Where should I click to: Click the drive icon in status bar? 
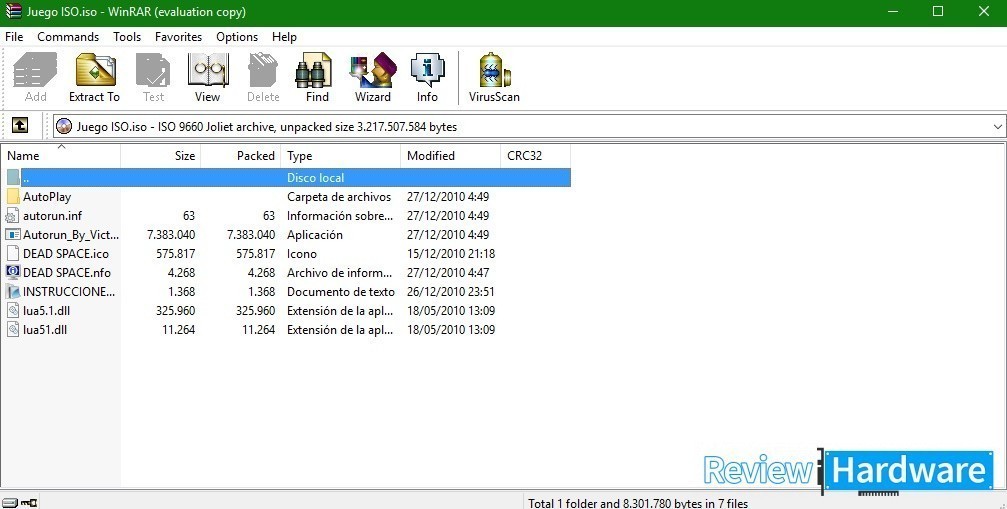coord(10,503)
